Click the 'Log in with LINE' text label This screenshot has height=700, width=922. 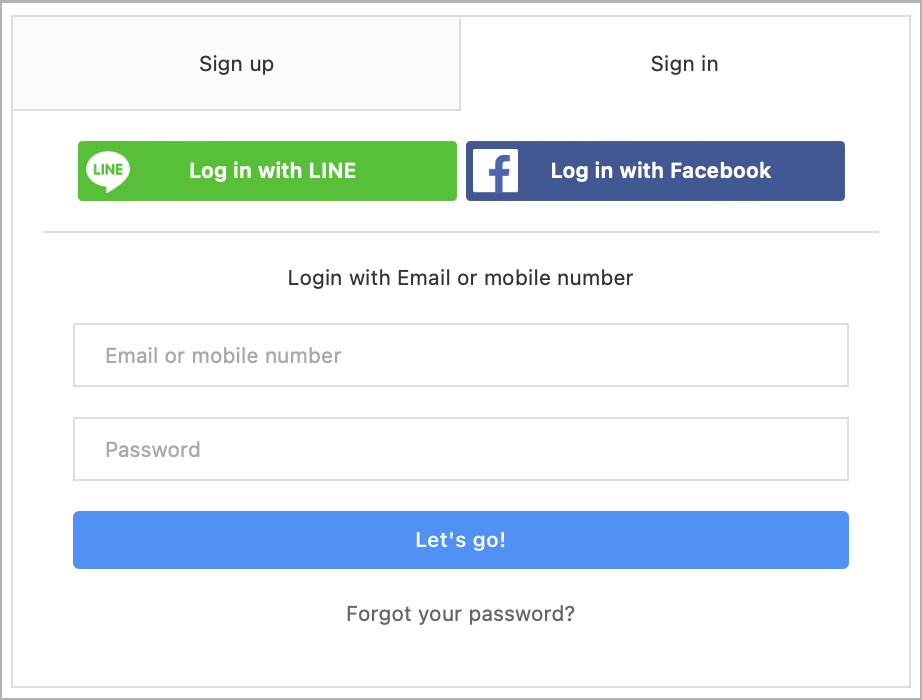point(273,171)
